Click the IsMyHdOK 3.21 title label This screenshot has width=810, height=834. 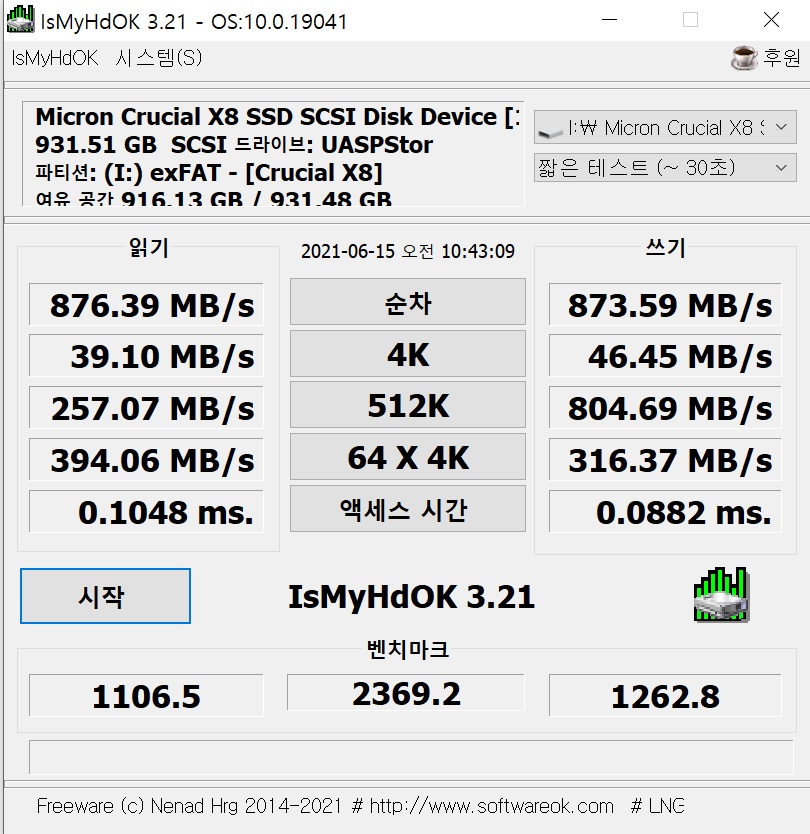point(411,597)
